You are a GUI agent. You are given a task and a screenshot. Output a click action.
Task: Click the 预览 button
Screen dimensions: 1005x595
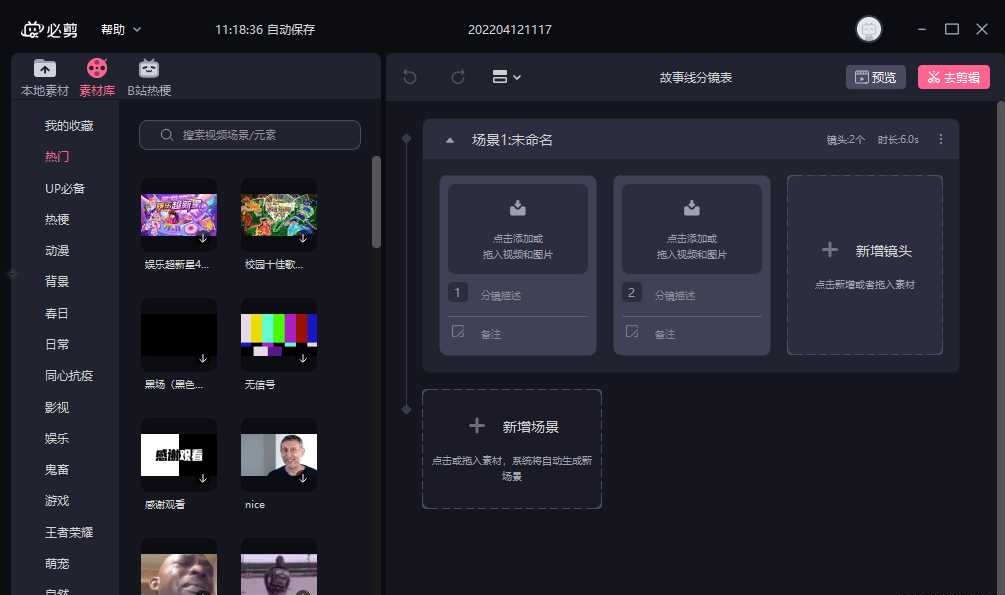(876, 77)
